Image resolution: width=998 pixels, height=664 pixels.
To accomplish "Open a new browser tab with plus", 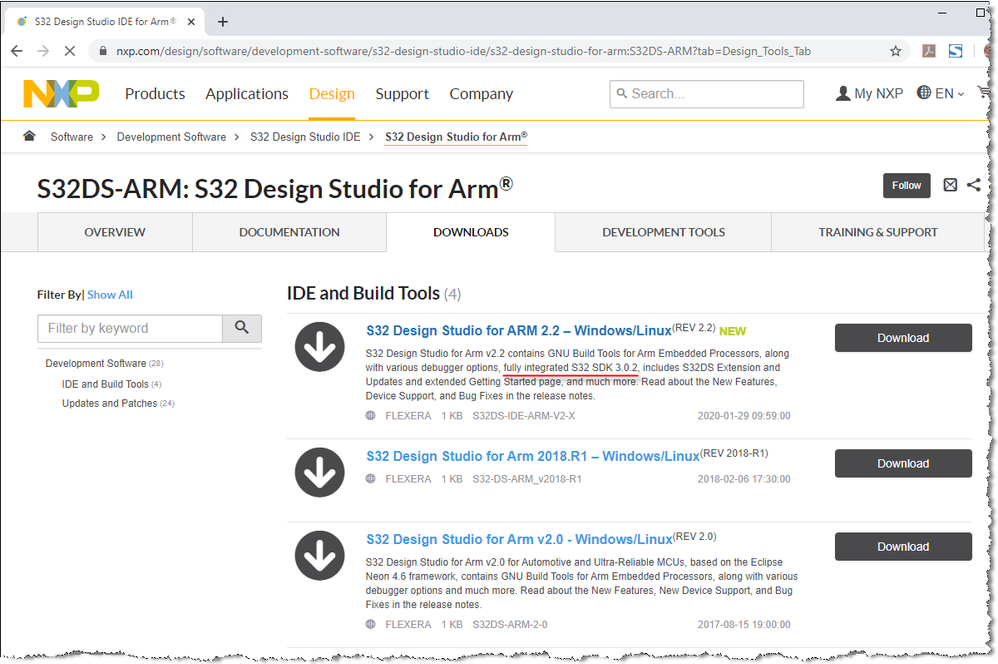I will click(x=222, y=22).
